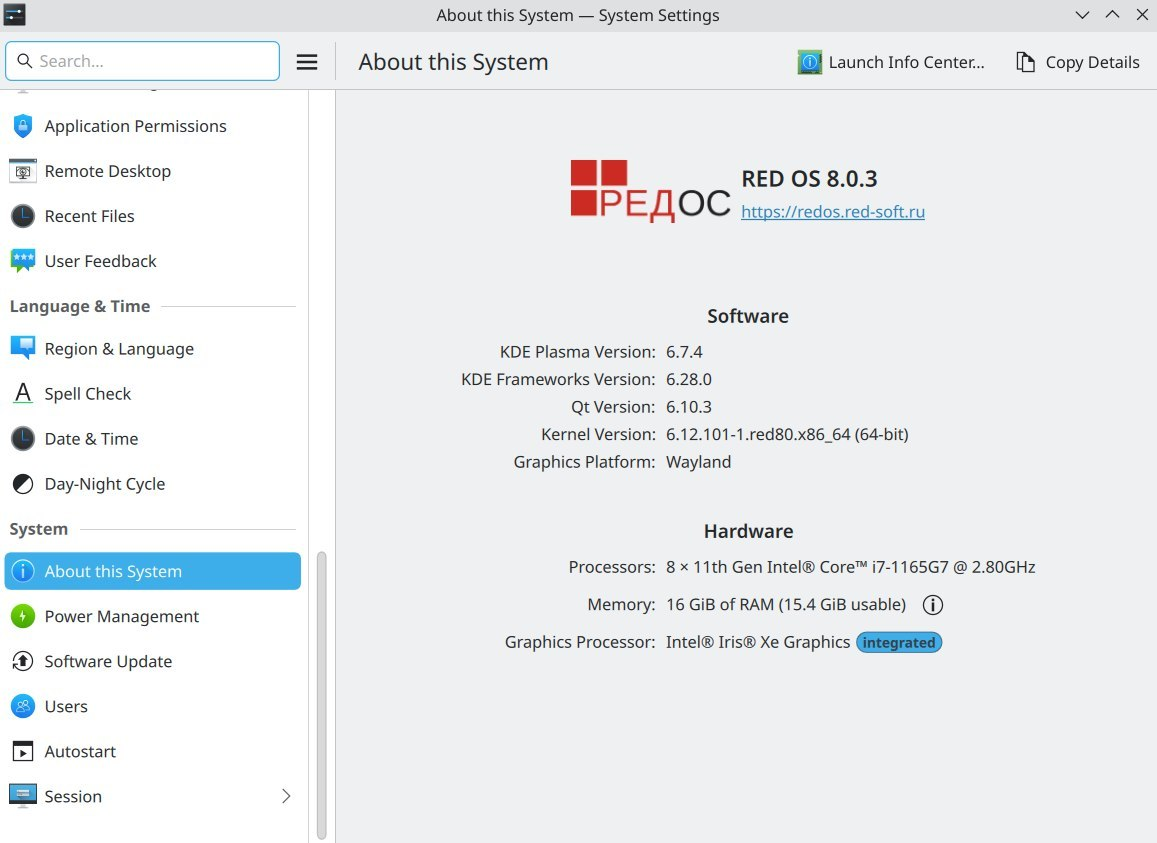Click the Recent Files clock icon
Image resolution: width=1157 pixels, height=843 pixels.
(23, 216)
